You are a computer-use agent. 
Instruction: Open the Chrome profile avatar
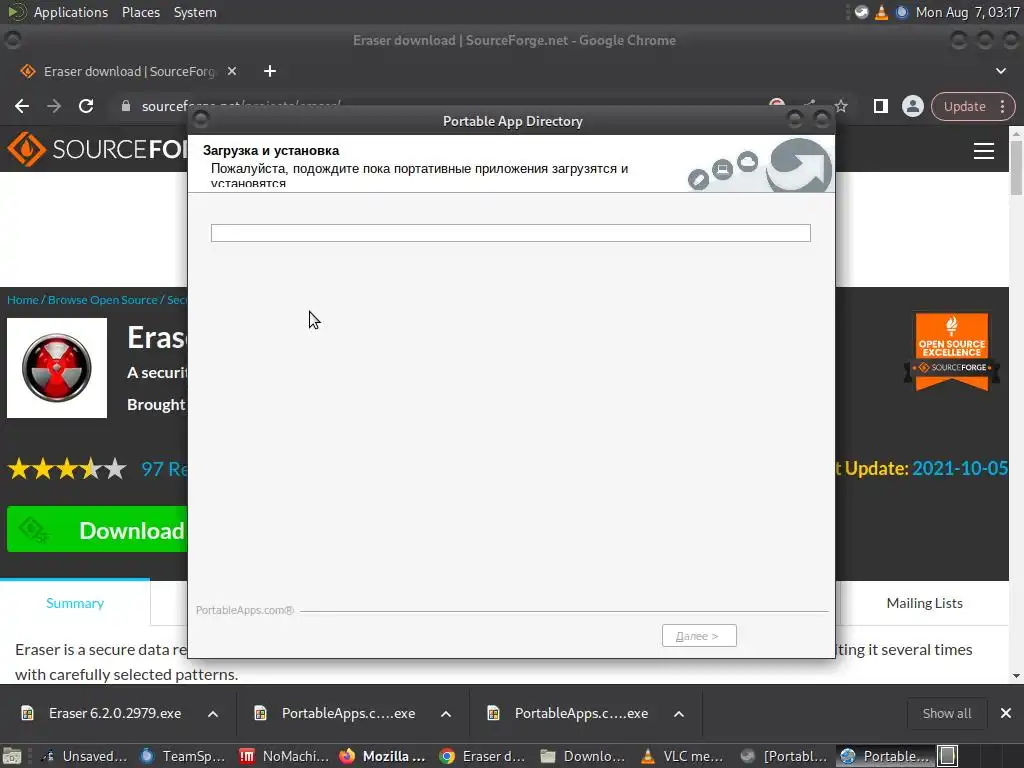pos(912,106)
